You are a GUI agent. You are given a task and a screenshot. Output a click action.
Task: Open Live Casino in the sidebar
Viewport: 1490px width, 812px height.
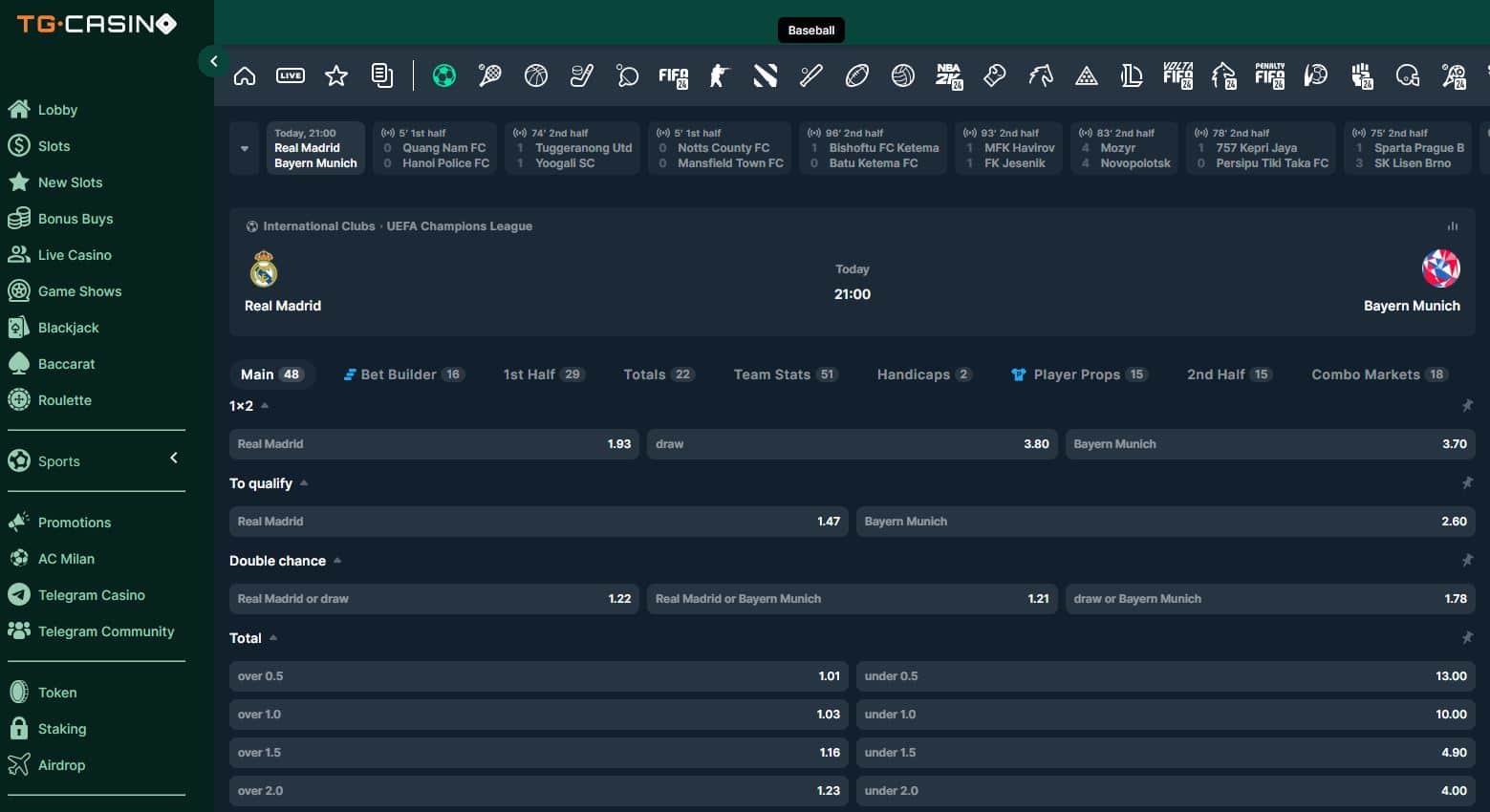[75, 255]
